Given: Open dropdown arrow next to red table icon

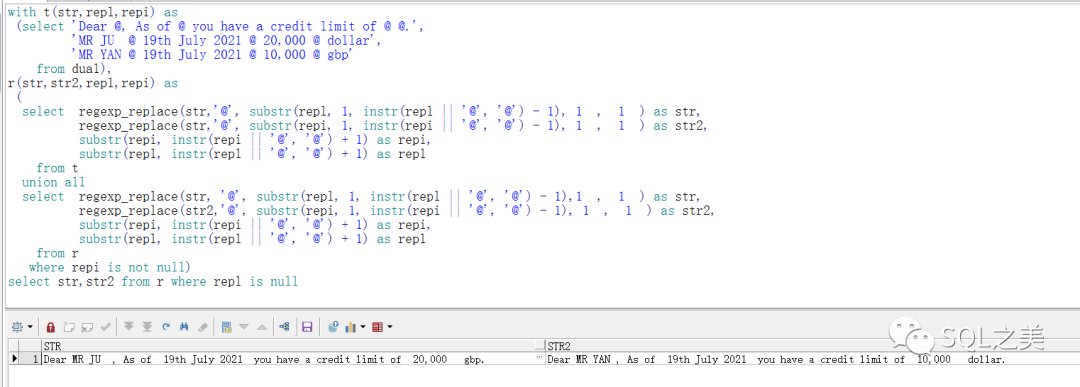Looking at the screenshot, I should point(390,326).
